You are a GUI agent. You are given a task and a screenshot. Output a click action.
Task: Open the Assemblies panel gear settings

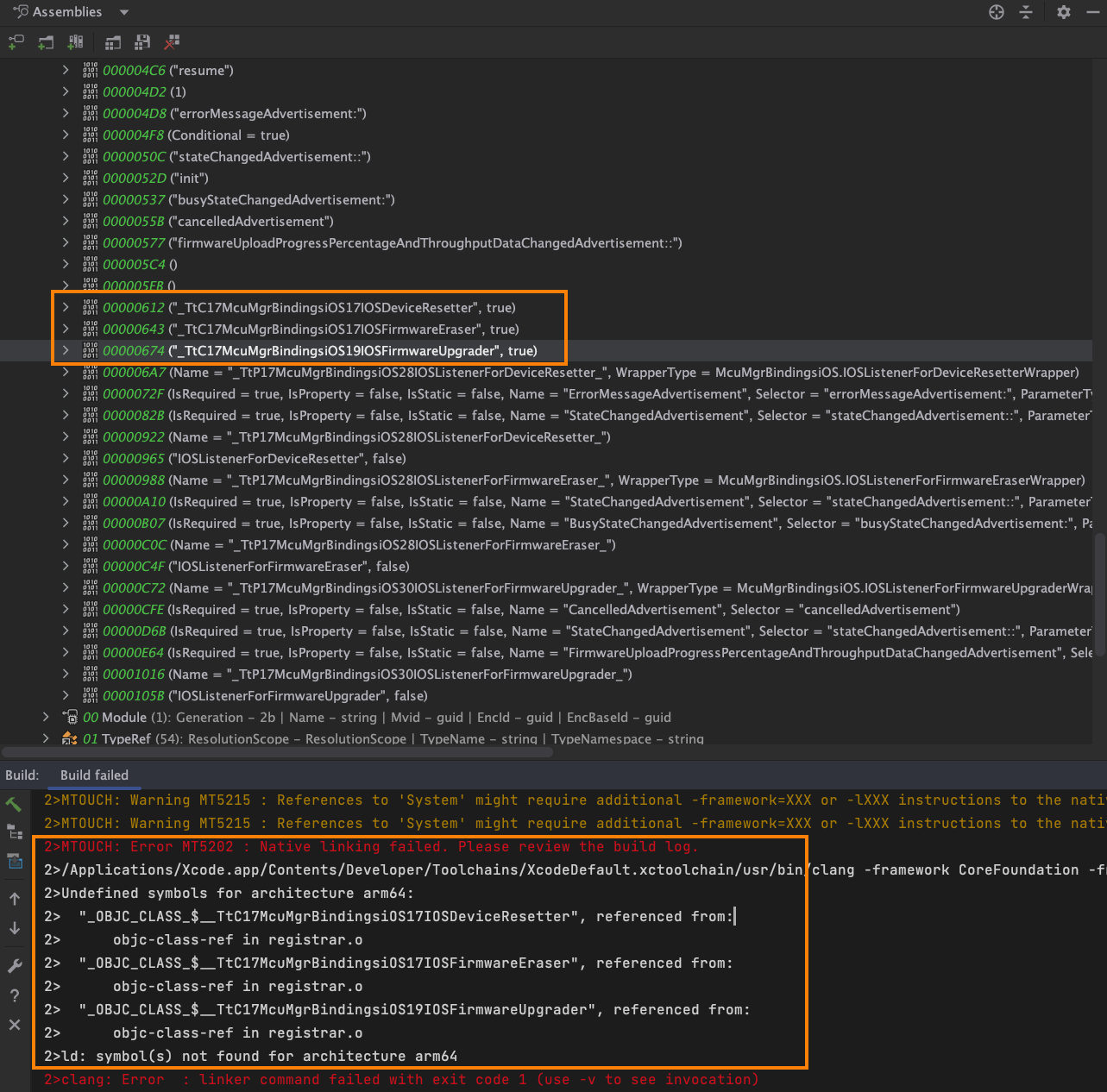[x=1064, y=12]
